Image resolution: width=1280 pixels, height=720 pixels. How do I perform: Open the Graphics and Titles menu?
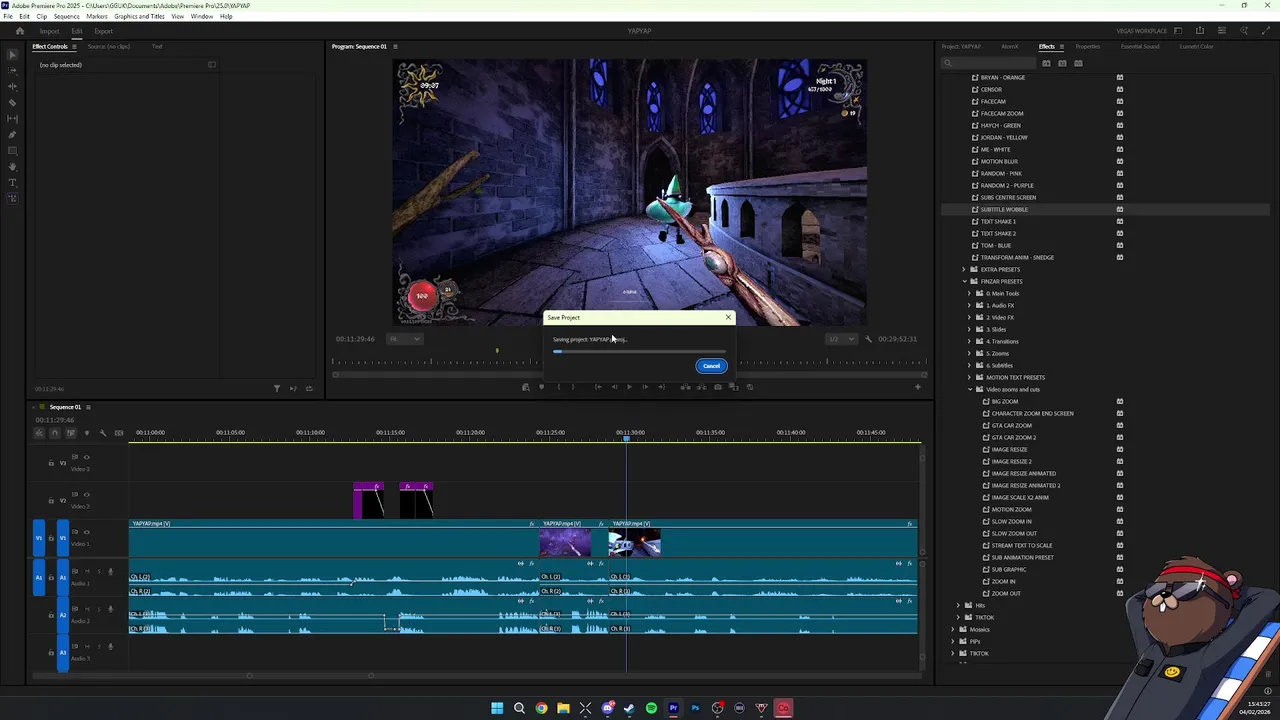pyautogui.click(x=139, y=17)
